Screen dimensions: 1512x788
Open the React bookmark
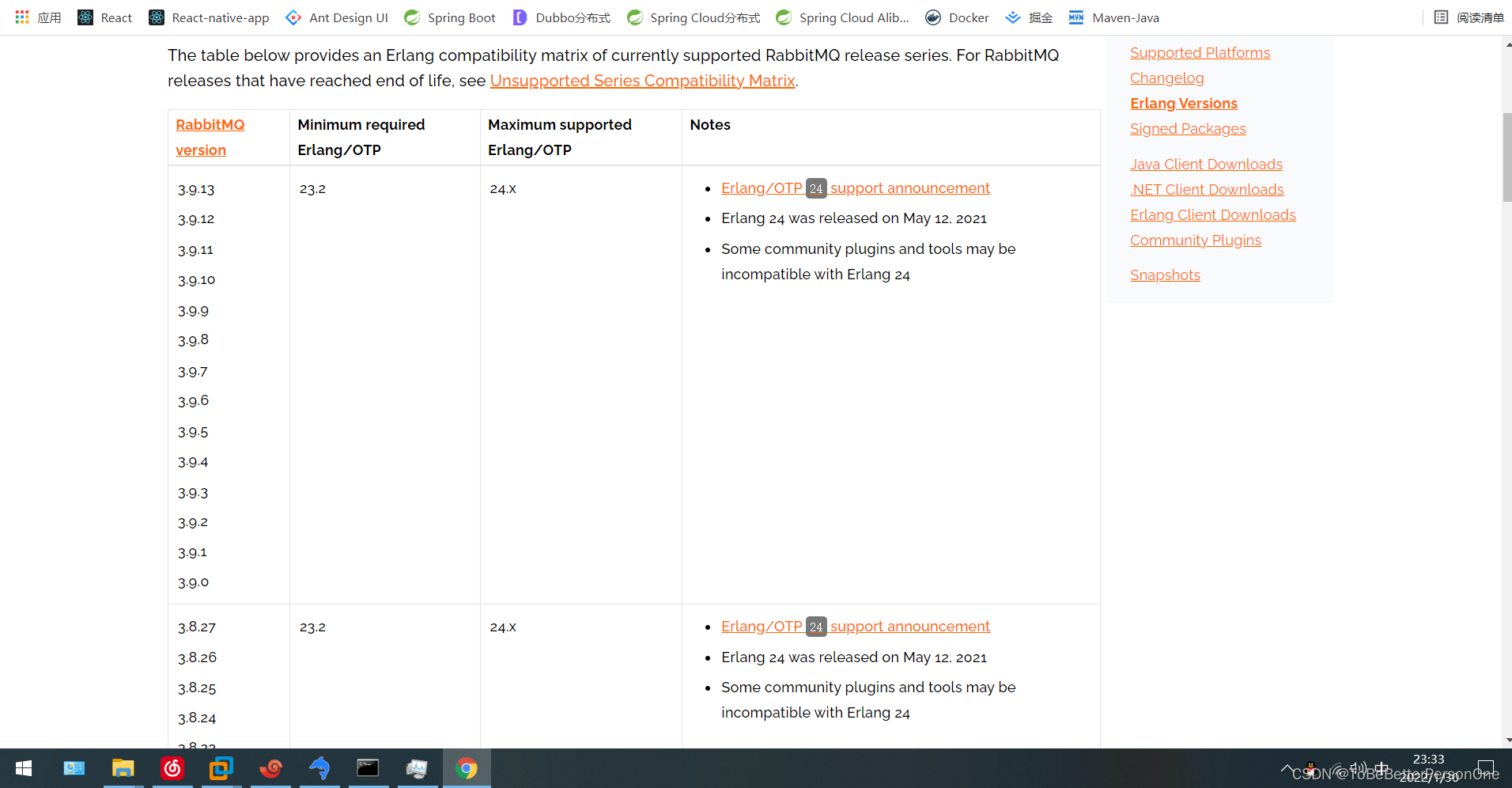point(104,17)
